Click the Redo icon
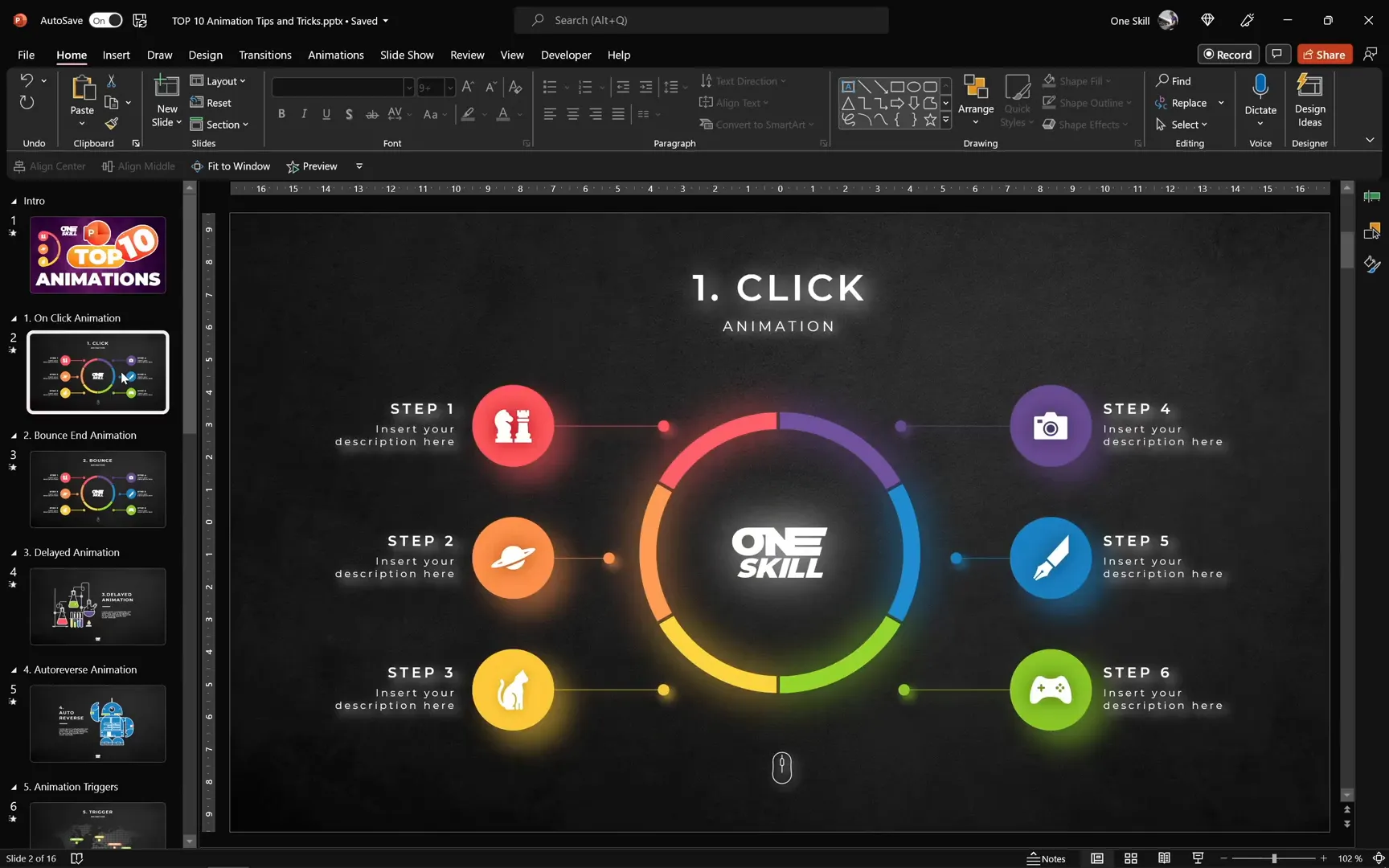The height and width of the screenshot is (868, 1389). [27, 103]
